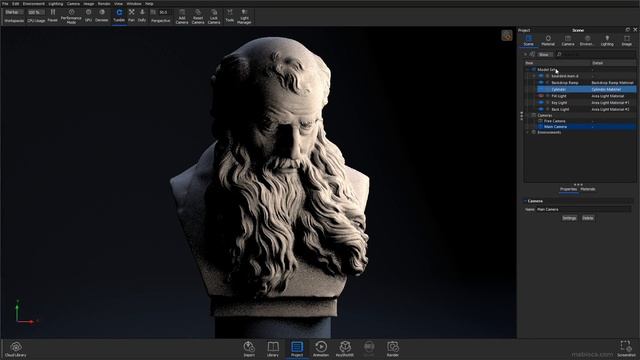Viewport: 640px width, 360px height.
Task: Toggle visibility of Back Light
Action: pyautogui.click(x=541, y=109)
